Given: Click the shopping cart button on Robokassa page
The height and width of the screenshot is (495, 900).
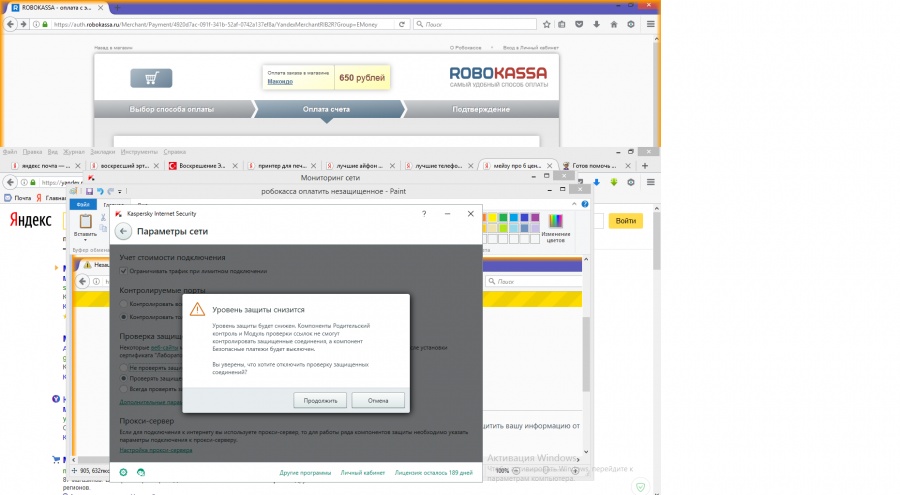Looking at the screenshot, I should click(x=151, y=78).
